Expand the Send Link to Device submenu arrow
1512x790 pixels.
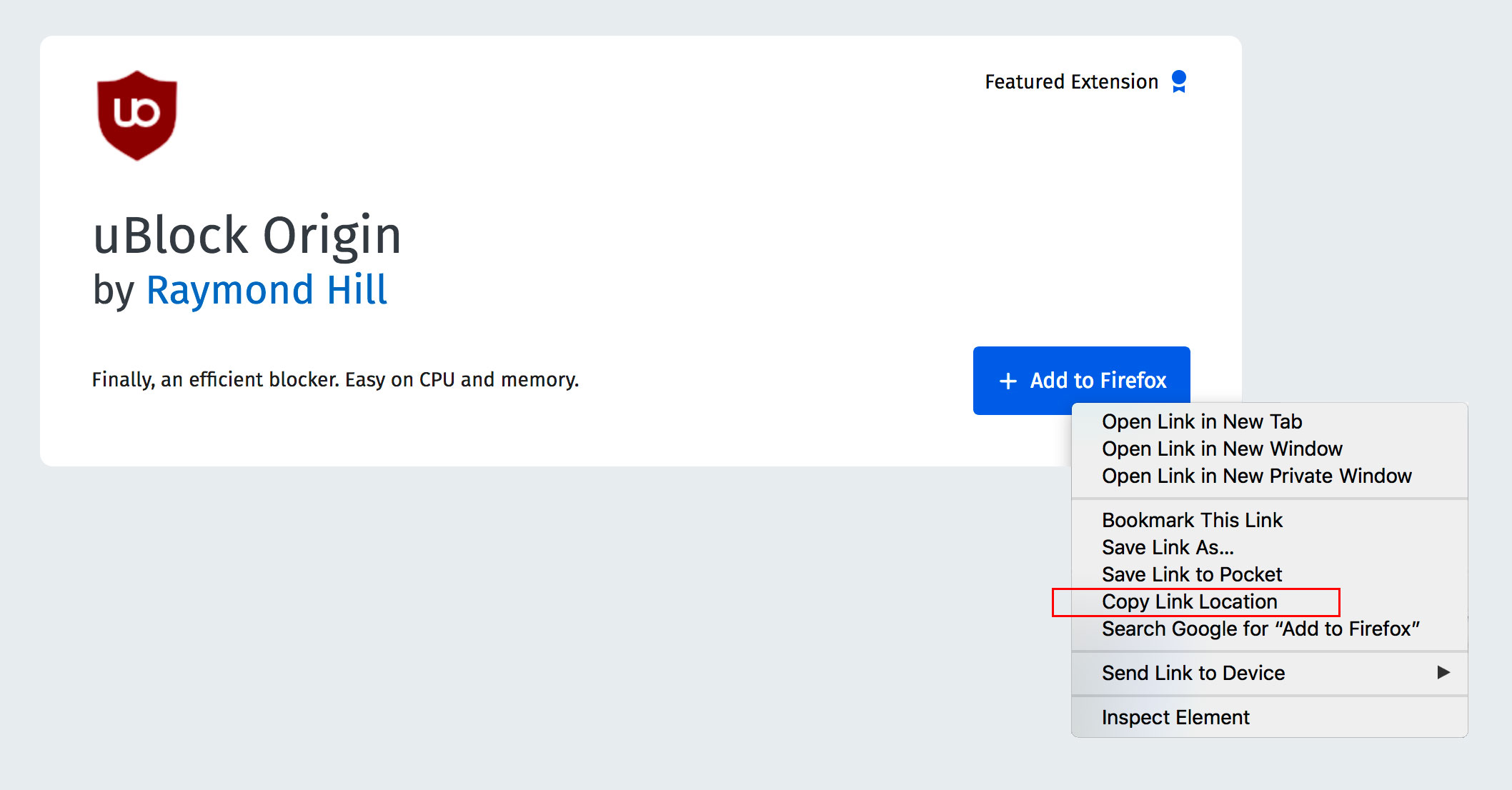(1443, 672)
